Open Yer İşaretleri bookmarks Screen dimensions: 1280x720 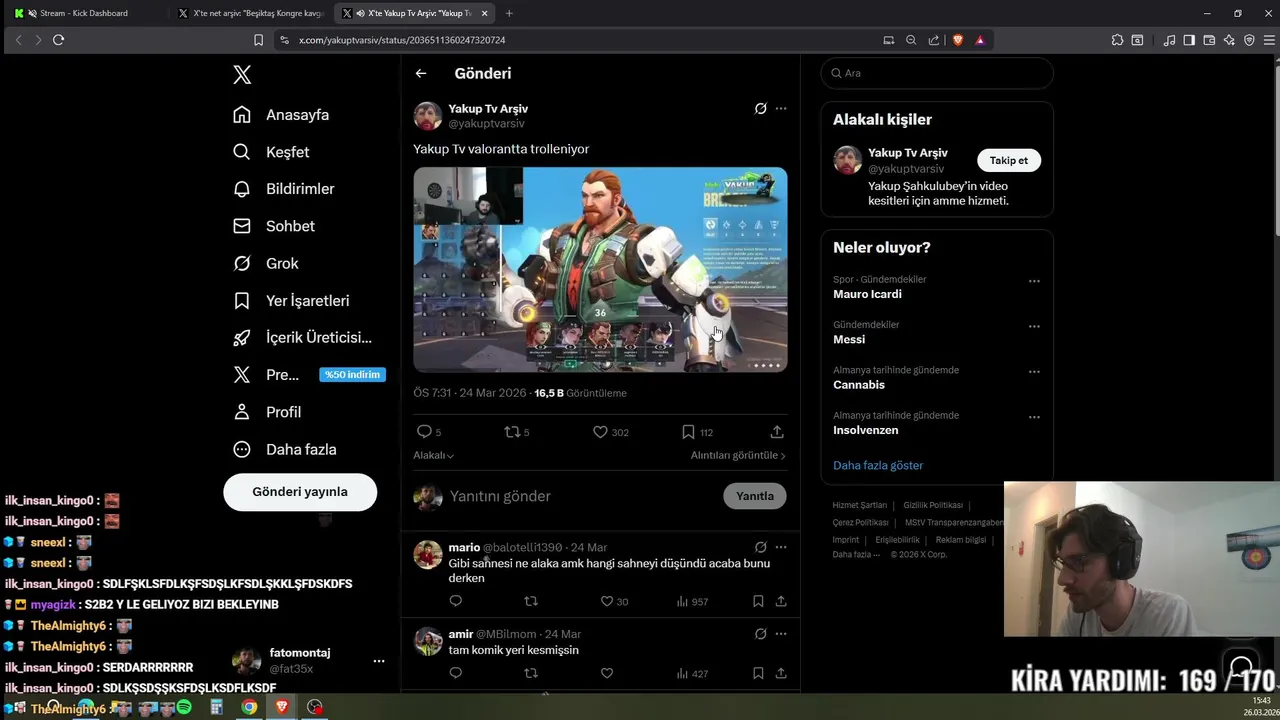[x=291, y=301]
